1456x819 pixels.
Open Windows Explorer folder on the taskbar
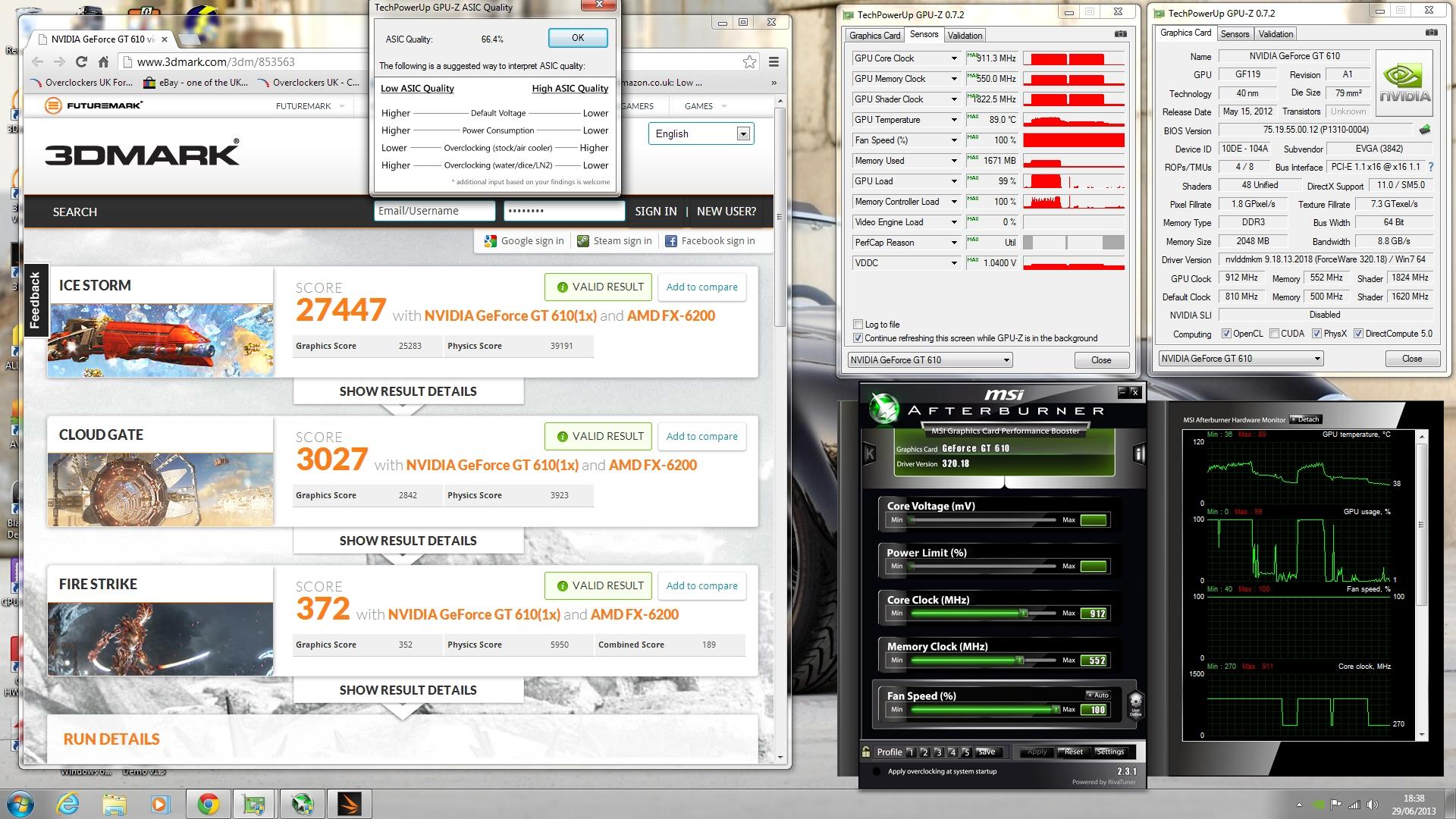pyautogui.click(x=115, y=803)
